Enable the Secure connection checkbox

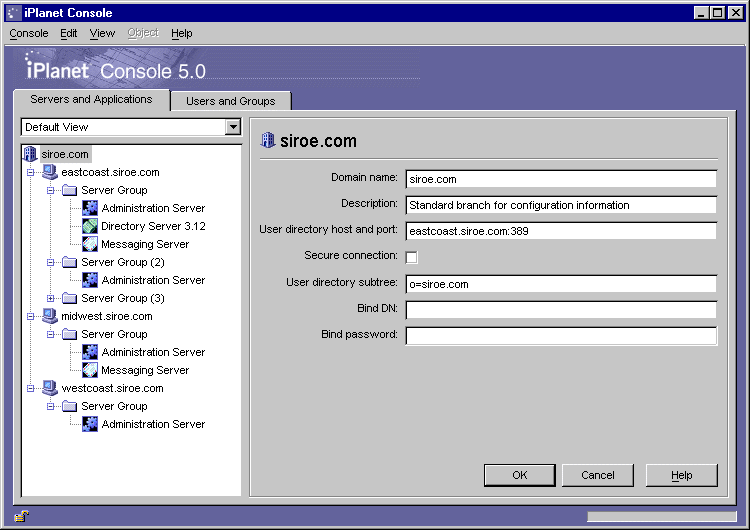tap(411, 257)
